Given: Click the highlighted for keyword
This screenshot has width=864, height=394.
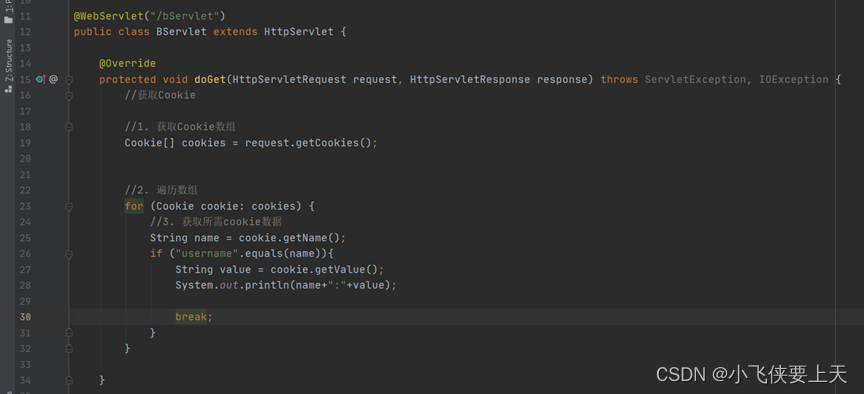Looking at the screenshot, I should pos(134,206).
